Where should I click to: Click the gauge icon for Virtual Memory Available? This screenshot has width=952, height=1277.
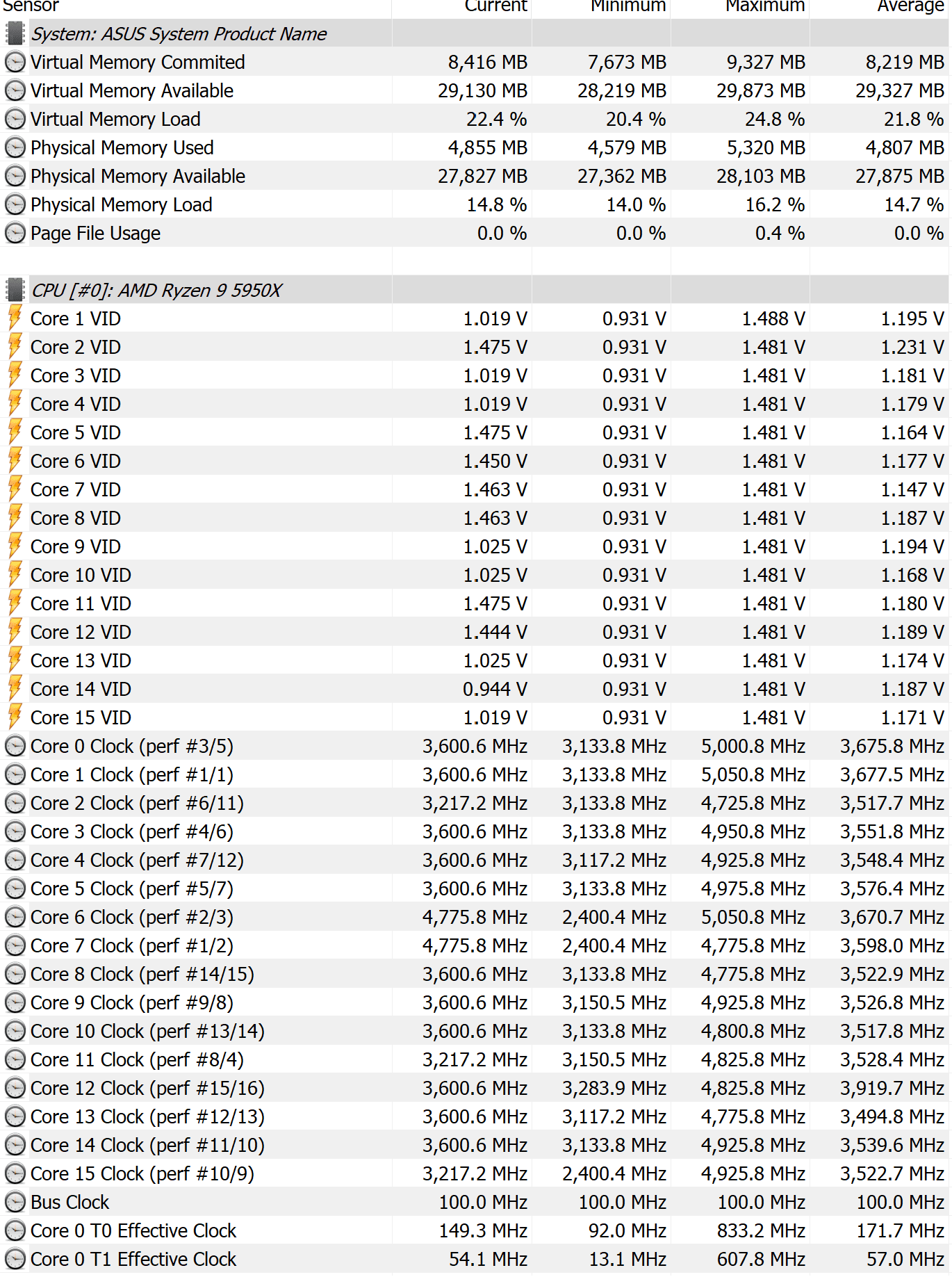pos(15,90)
